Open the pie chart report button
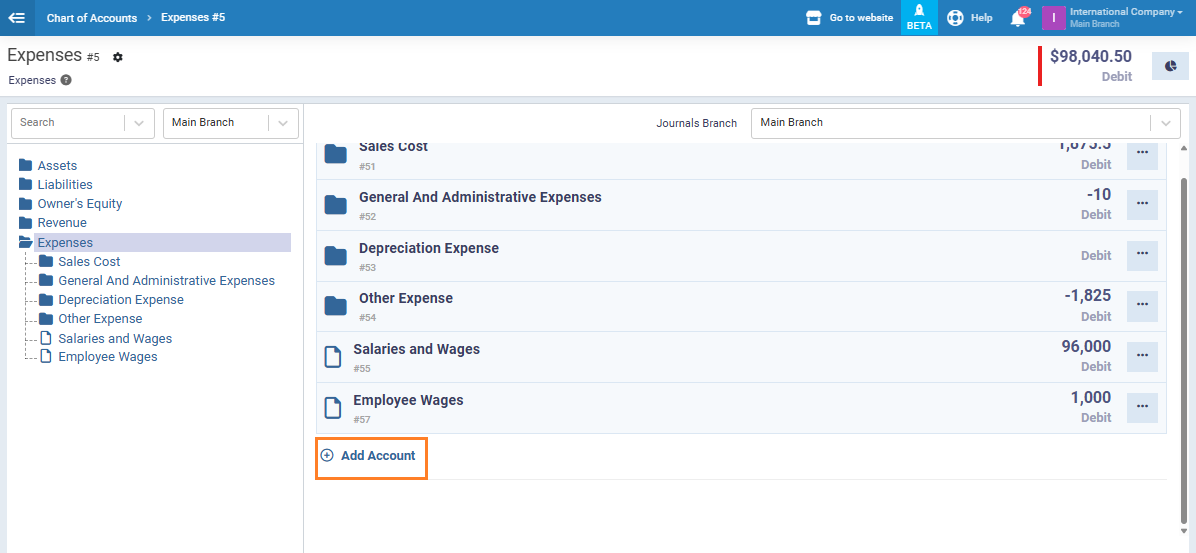 (x=1170, y=66)
